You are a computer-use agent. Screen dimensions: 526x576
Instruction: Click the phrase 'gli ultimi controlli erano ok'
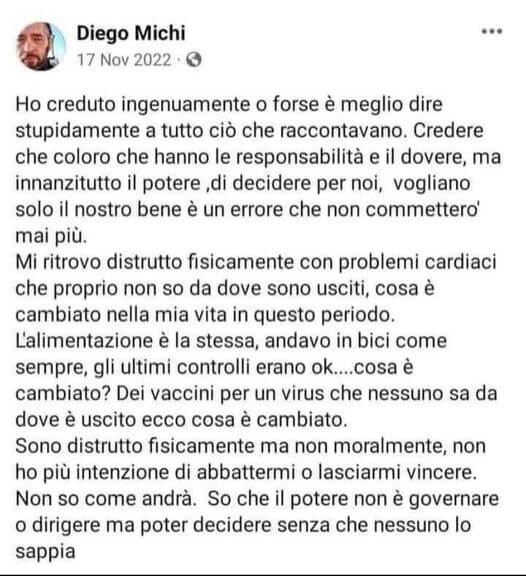[x=213, y=367]
